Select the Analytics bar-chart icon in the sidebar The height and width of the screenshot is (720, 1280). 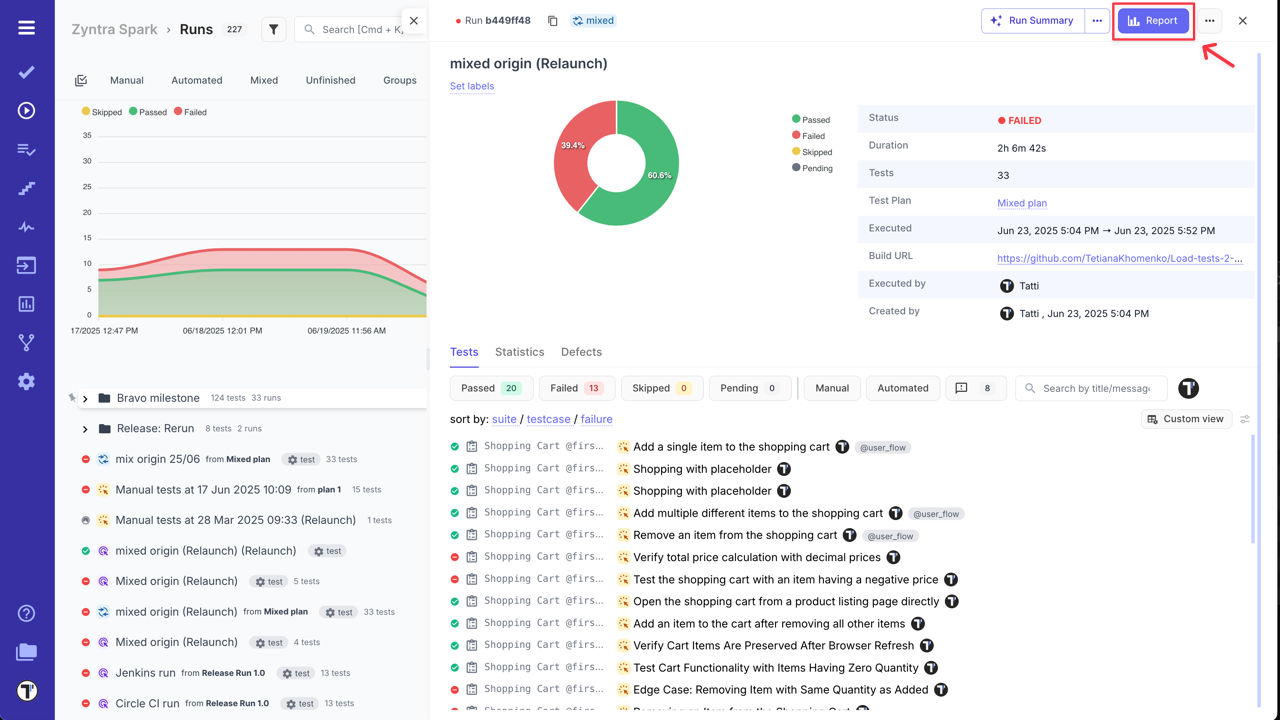tap(26, 304)
